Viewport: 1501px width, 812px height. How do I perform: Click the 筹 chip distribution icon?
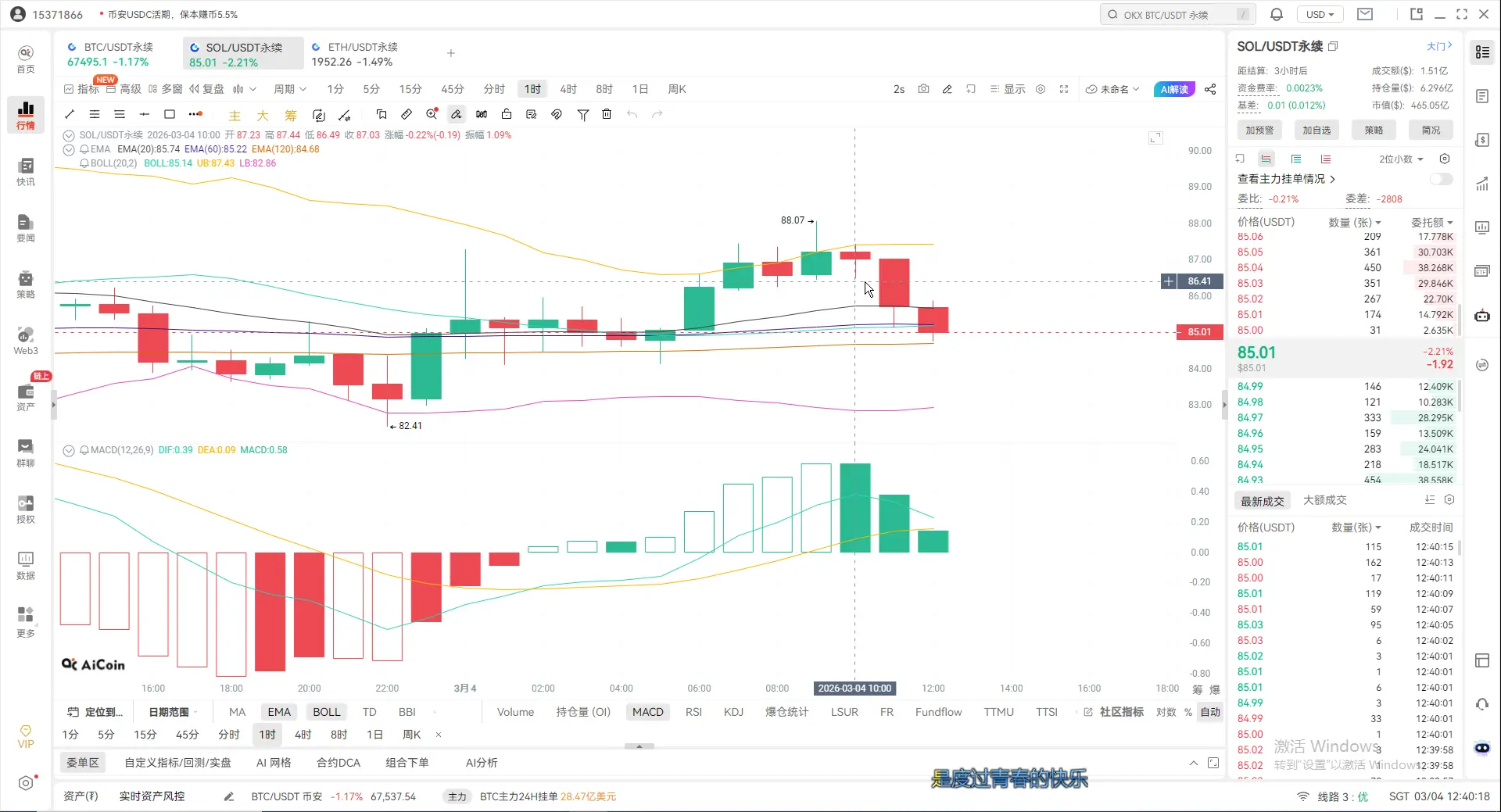(291, 115)
